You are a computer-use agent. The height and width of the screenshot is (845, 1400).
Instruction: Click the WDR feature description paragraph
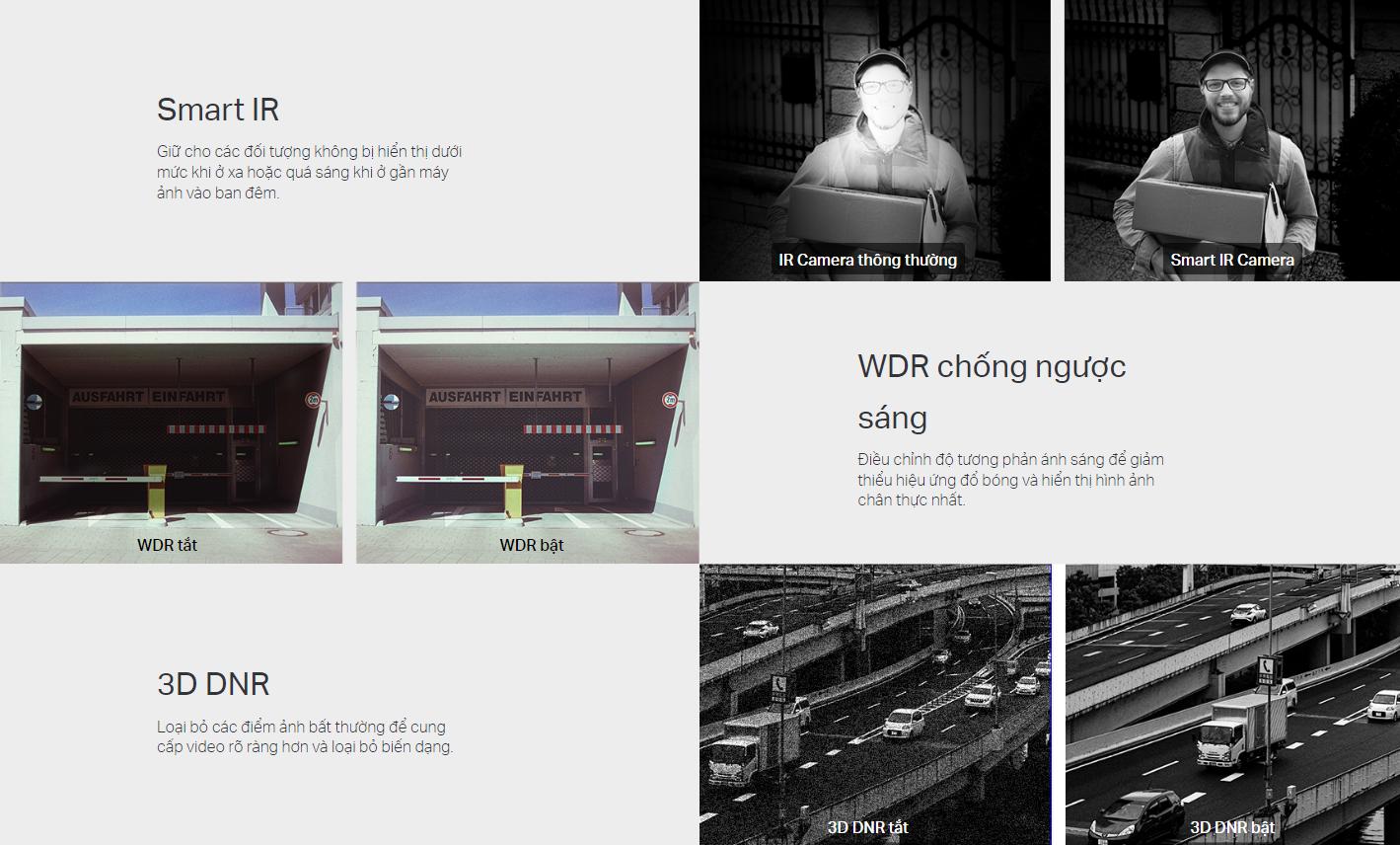pyautogui.click(x=1010, y=480)
